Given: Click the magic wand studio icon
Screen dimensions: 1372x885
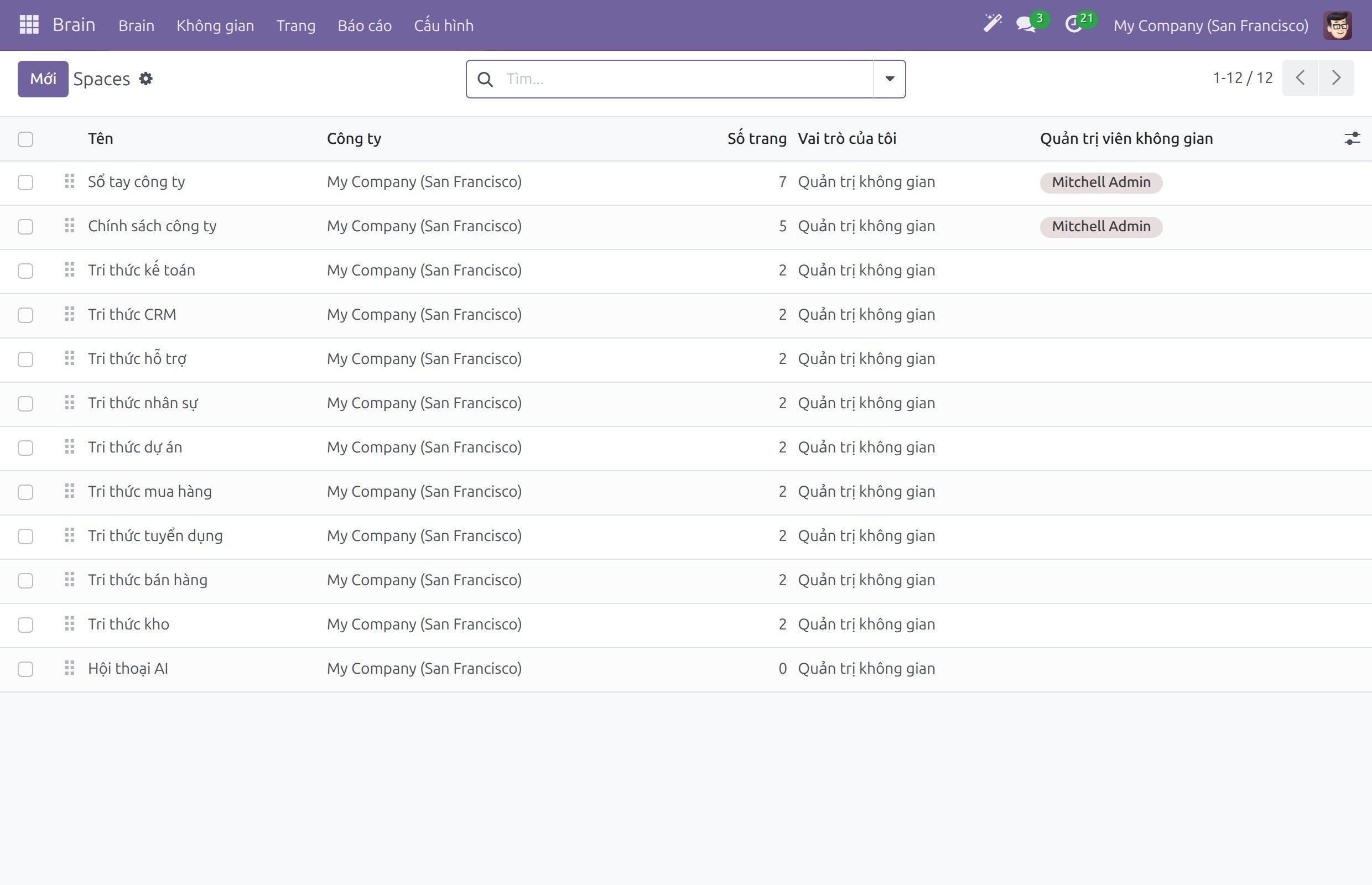Looking at the screenshot, I should 992,24.
